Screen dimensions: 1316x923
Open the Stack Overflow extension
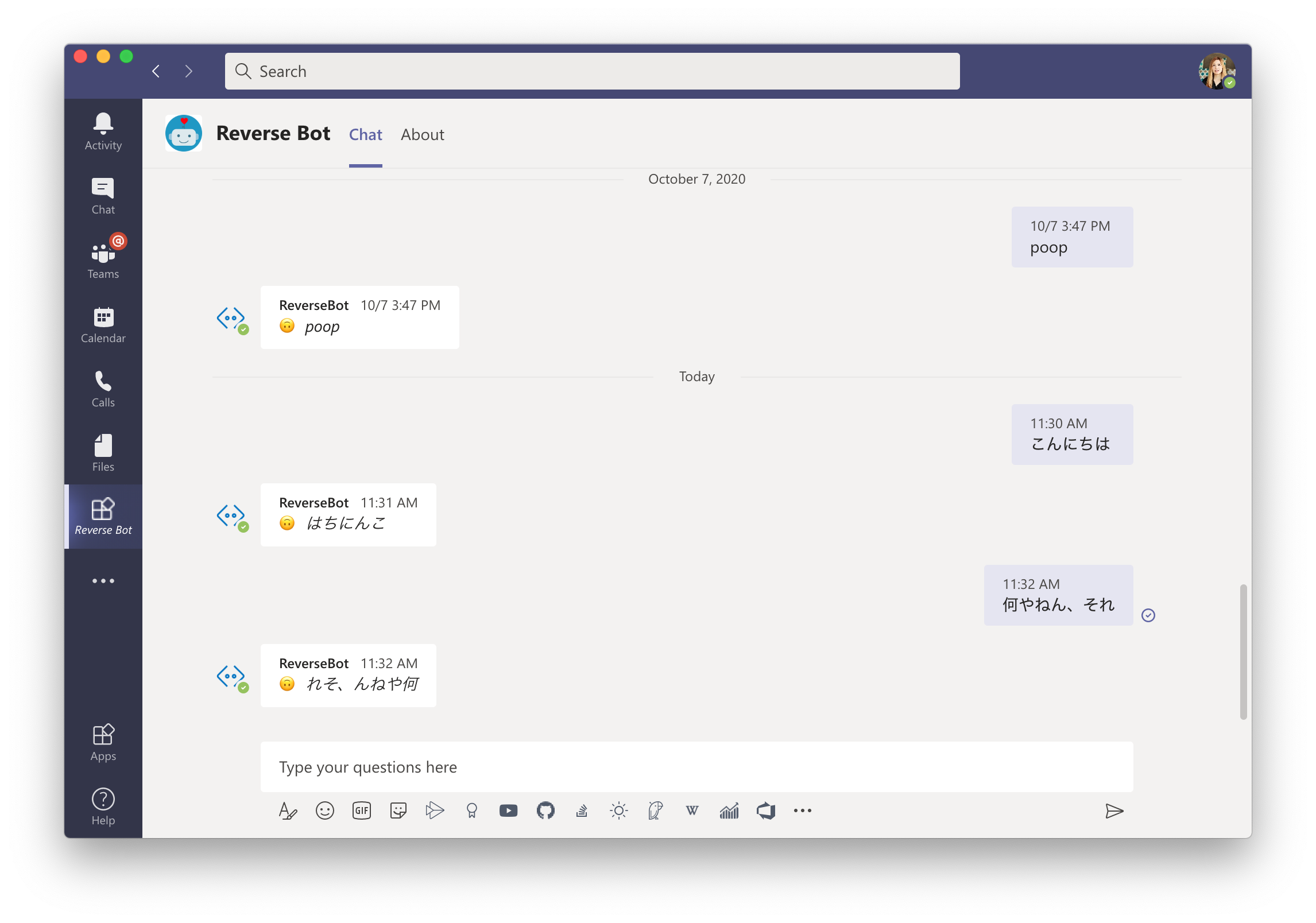tap(582, 810)
